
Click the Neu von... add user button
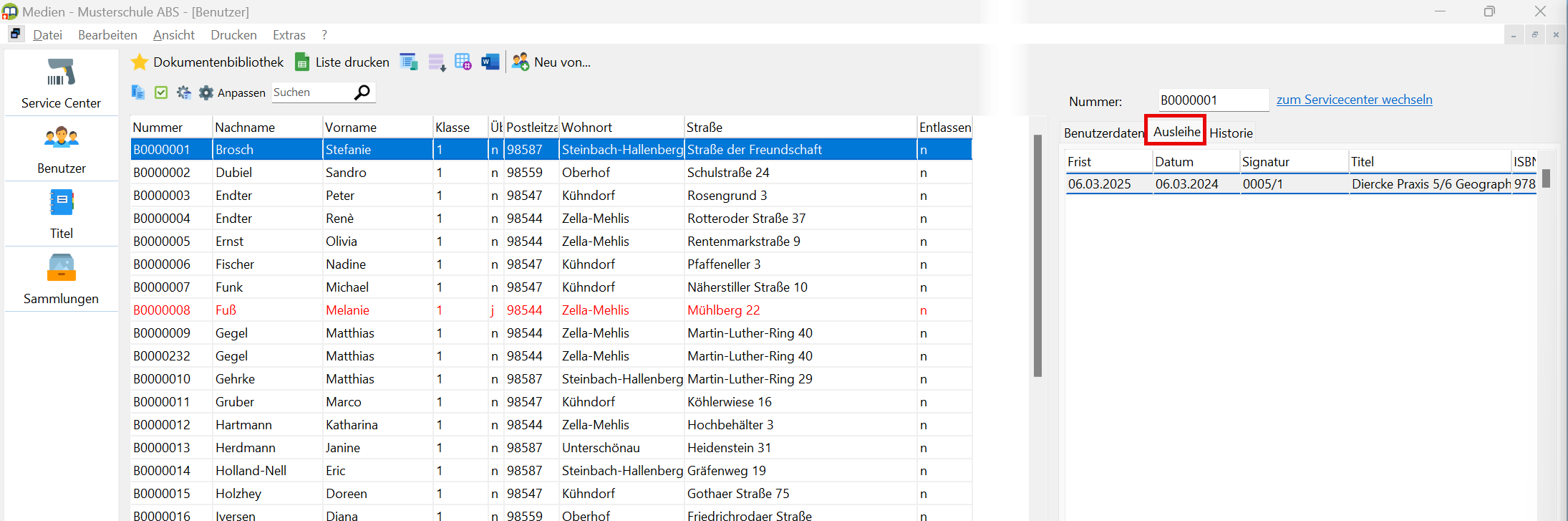point(551,62)
